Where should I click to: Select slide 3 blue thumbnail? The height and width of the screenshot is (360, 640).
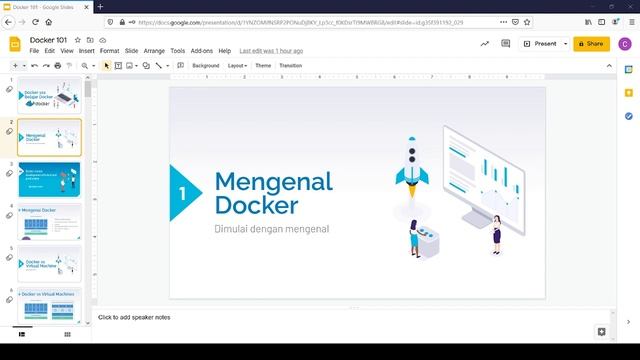pos(49,180)
